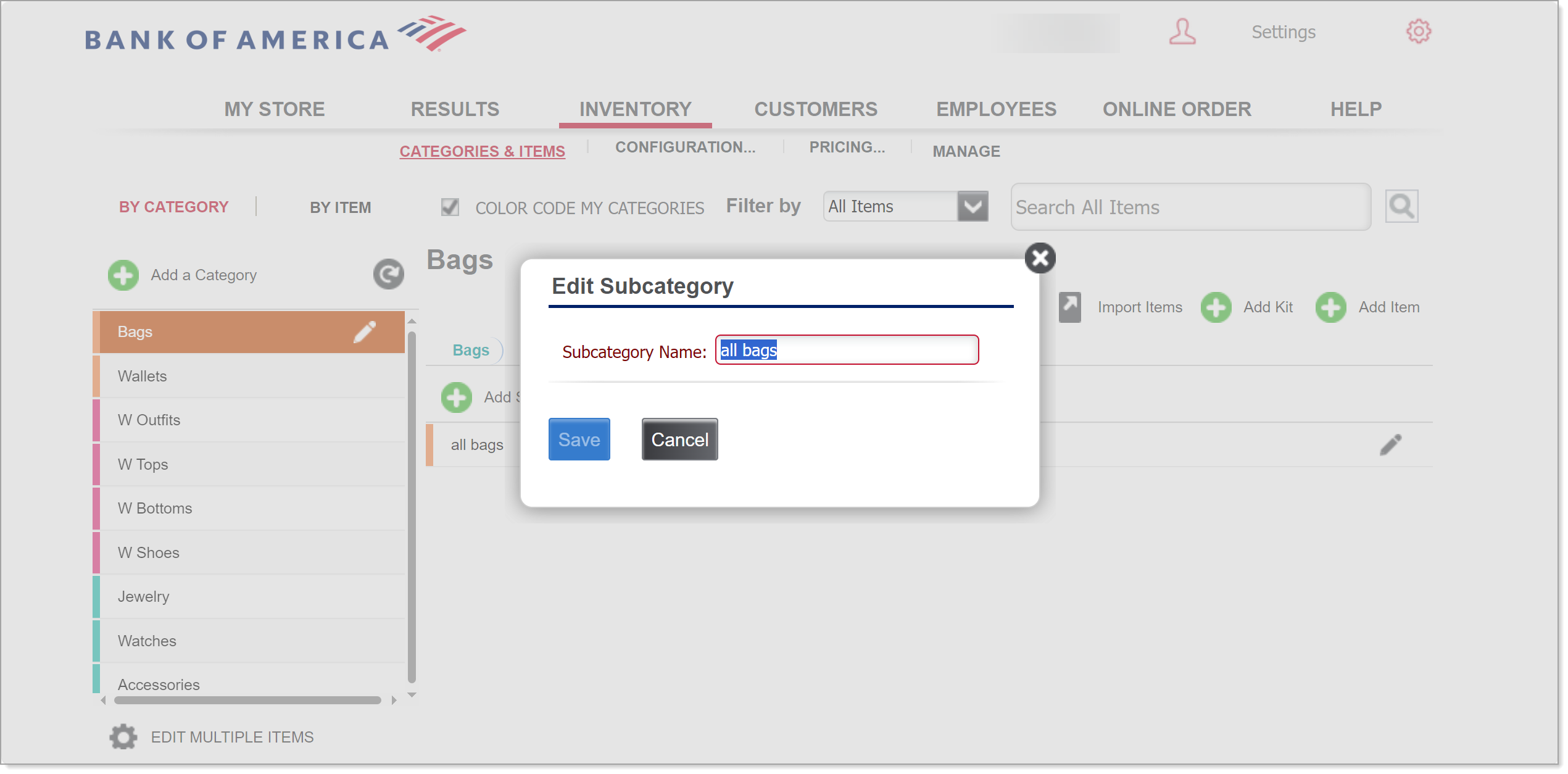Switch to By Item view
This screenshot has height=774, width=1568.
pyautogui.click(x=341, y=208)
